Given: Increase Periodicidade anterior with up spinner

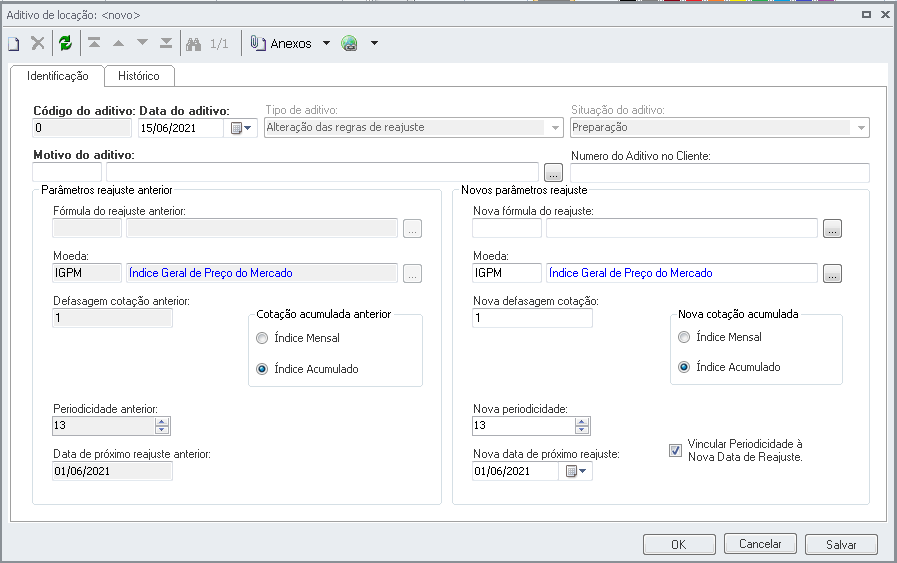Looking at the screenshot, I should (162, 422).
